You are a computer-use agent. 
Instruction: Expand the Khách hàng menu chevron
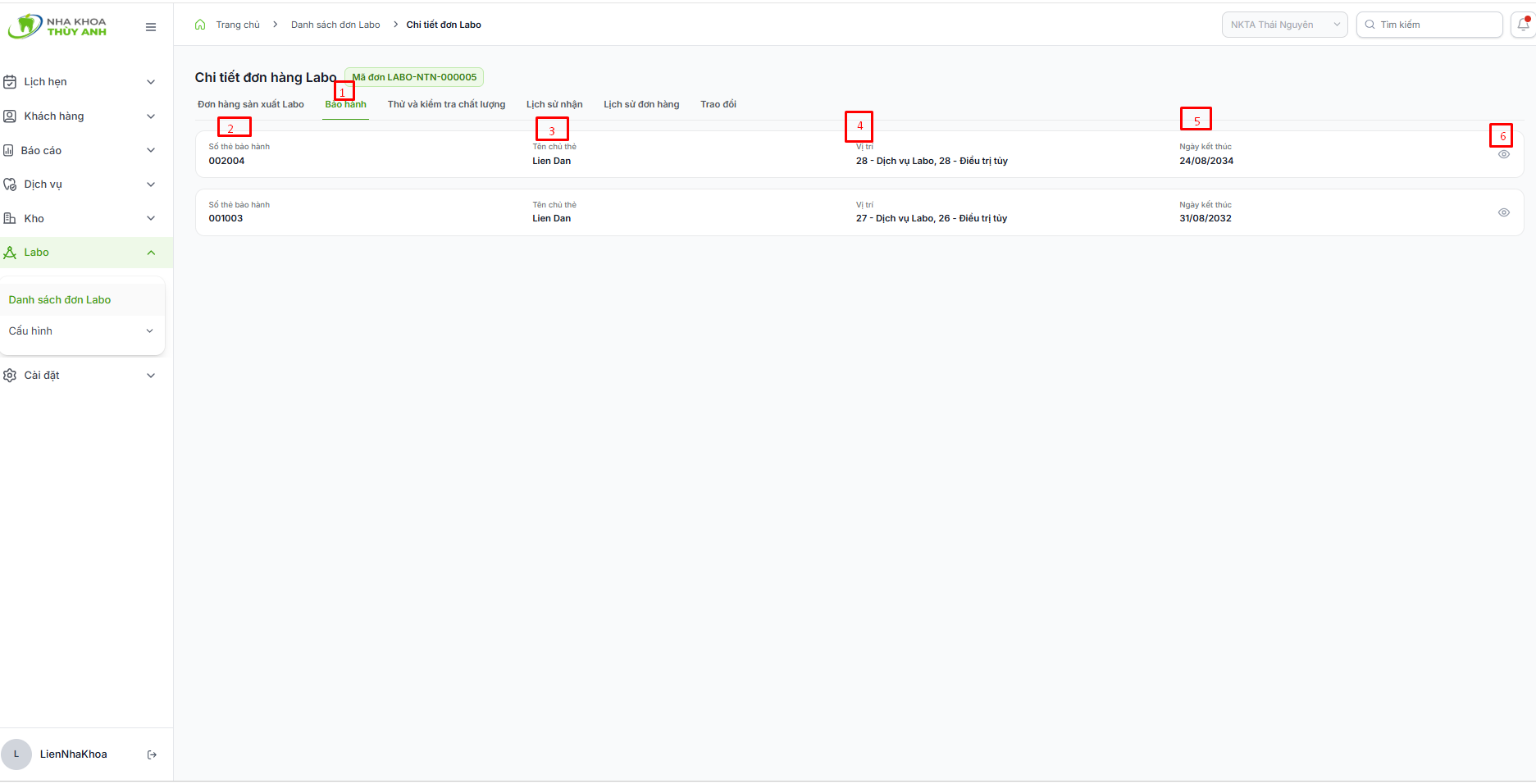pos(151,116)
